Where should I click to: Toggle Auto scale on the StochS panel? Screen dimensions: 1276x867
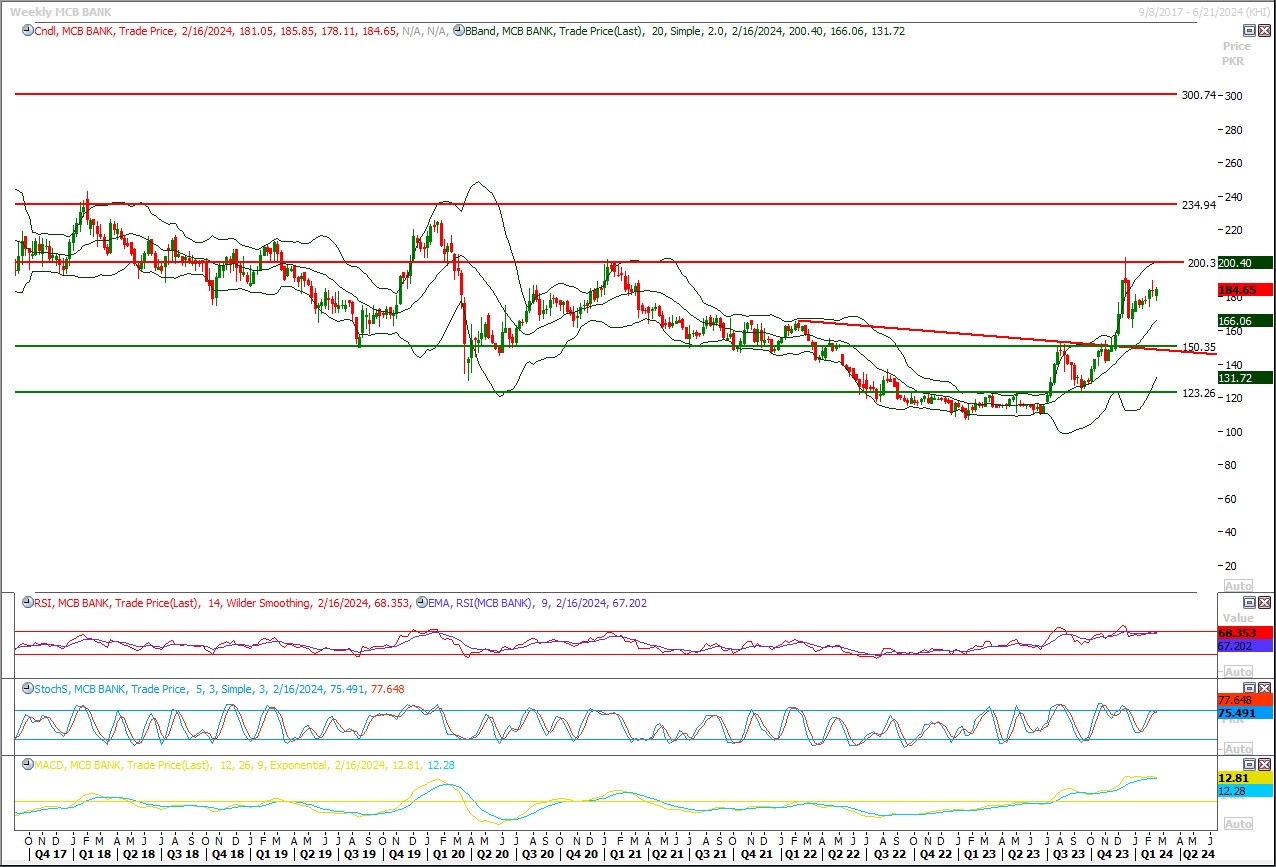[x=1238, y=748]
